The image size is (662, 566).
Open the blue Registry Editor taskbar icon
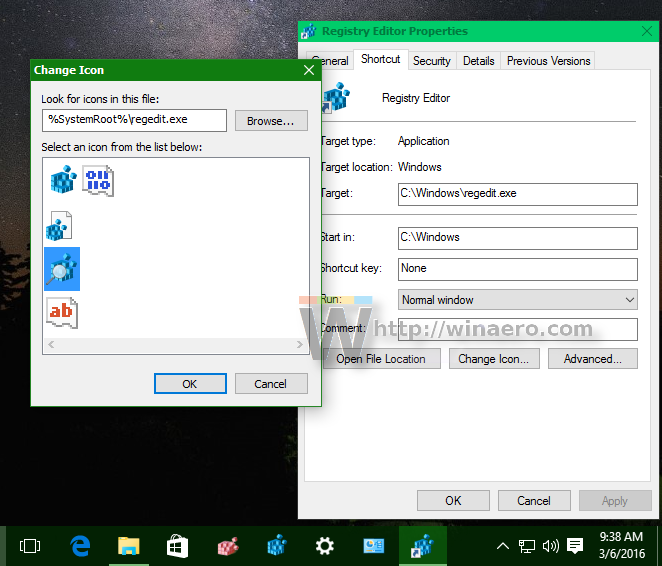(x=277, y=545)
